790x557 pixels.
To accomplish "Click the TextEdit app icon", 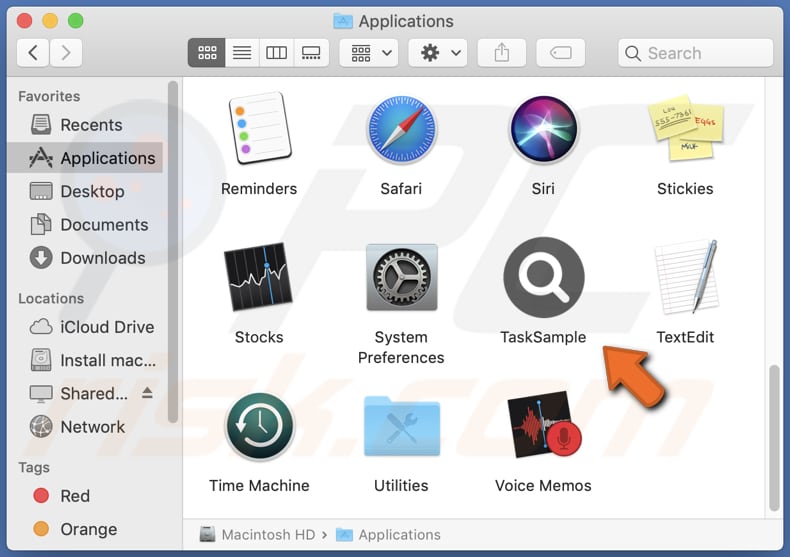I will click(686, 276).
